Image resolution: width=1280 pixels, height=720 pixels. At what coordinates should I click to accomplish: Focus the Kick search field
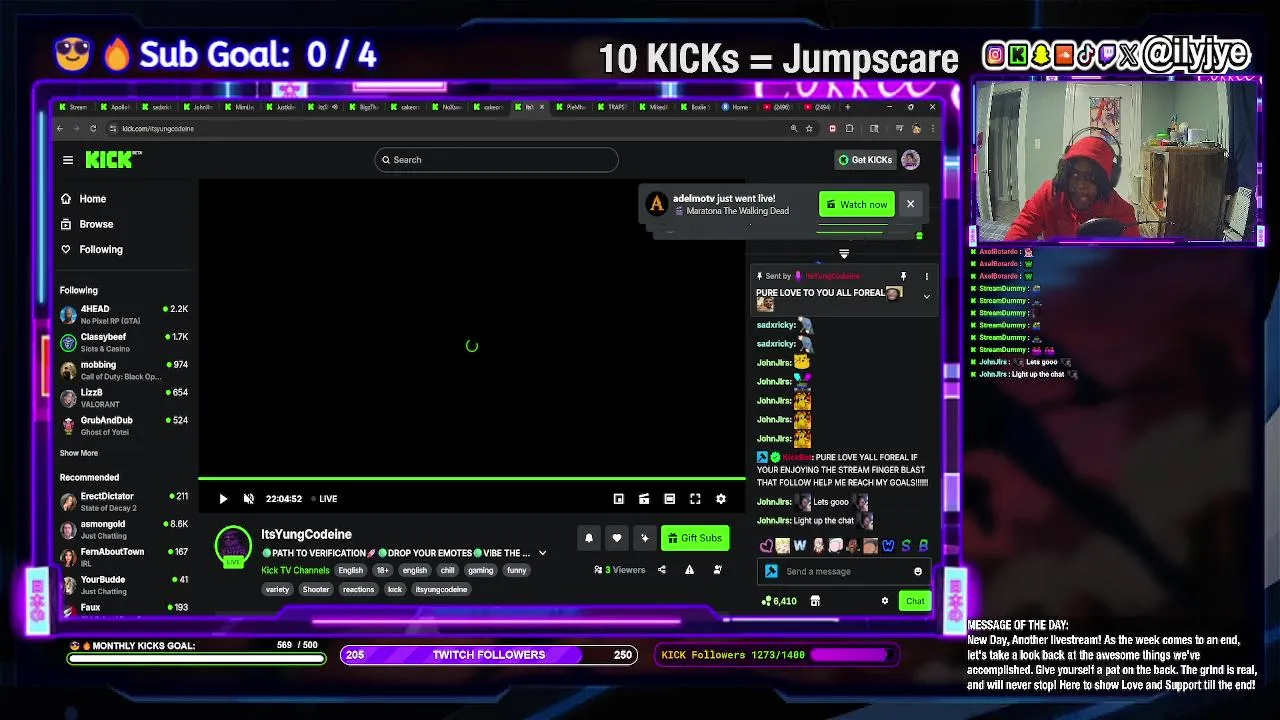coord(496,160)
